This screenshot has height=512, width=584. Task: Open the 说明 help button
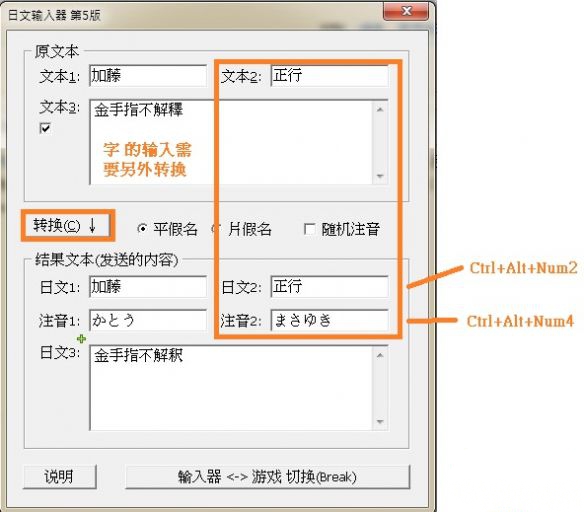pos(60,477)
